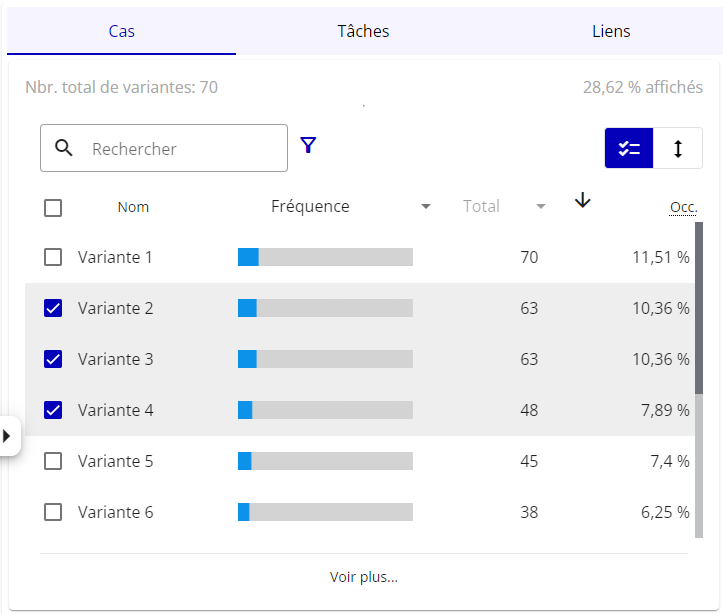Screen dimensions: 723x614
Task: Click the Voir plus... link
Action: [x=364, y=577]
